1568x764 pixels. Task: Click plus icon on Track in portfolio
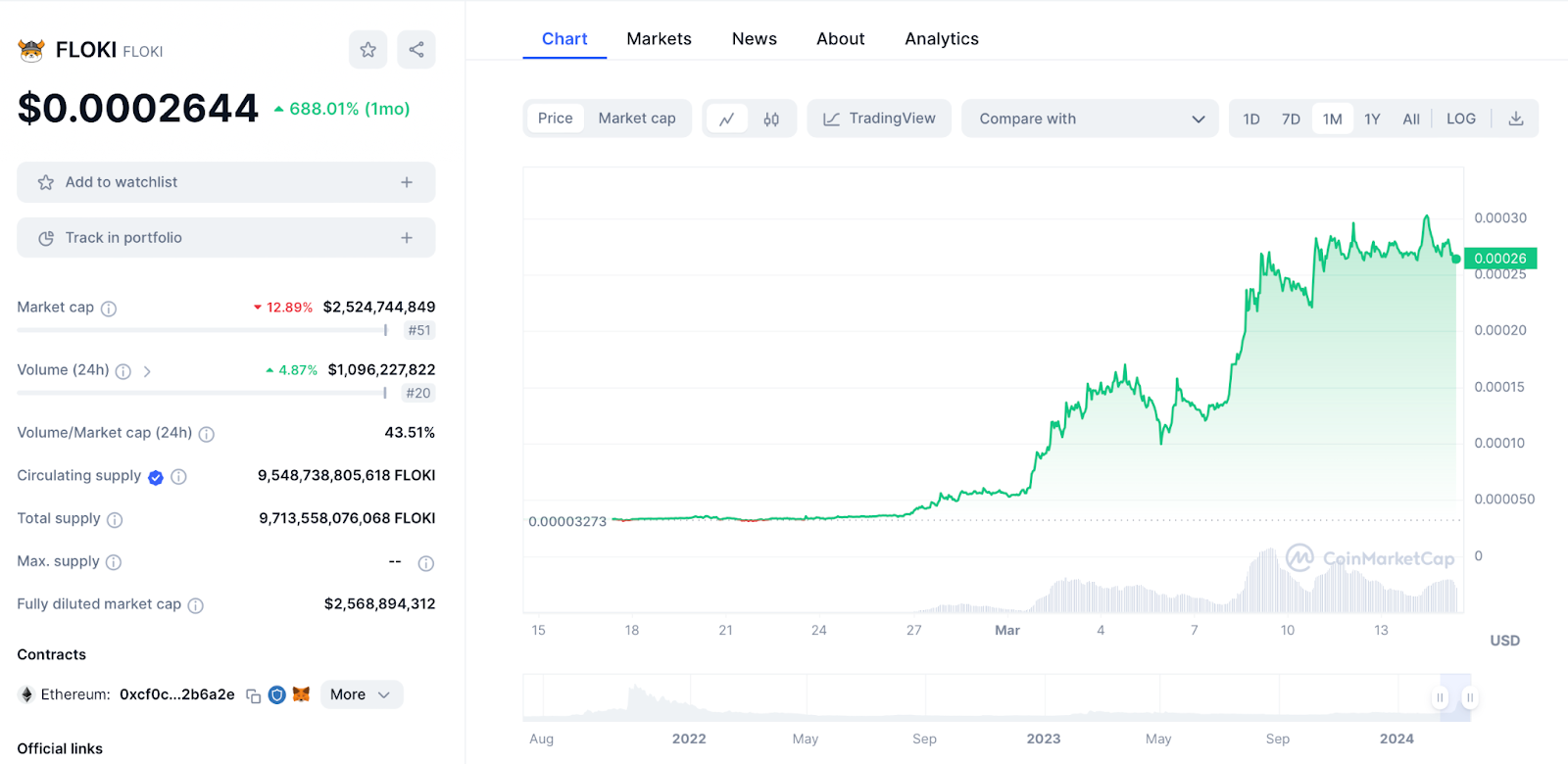coord(407,238)
